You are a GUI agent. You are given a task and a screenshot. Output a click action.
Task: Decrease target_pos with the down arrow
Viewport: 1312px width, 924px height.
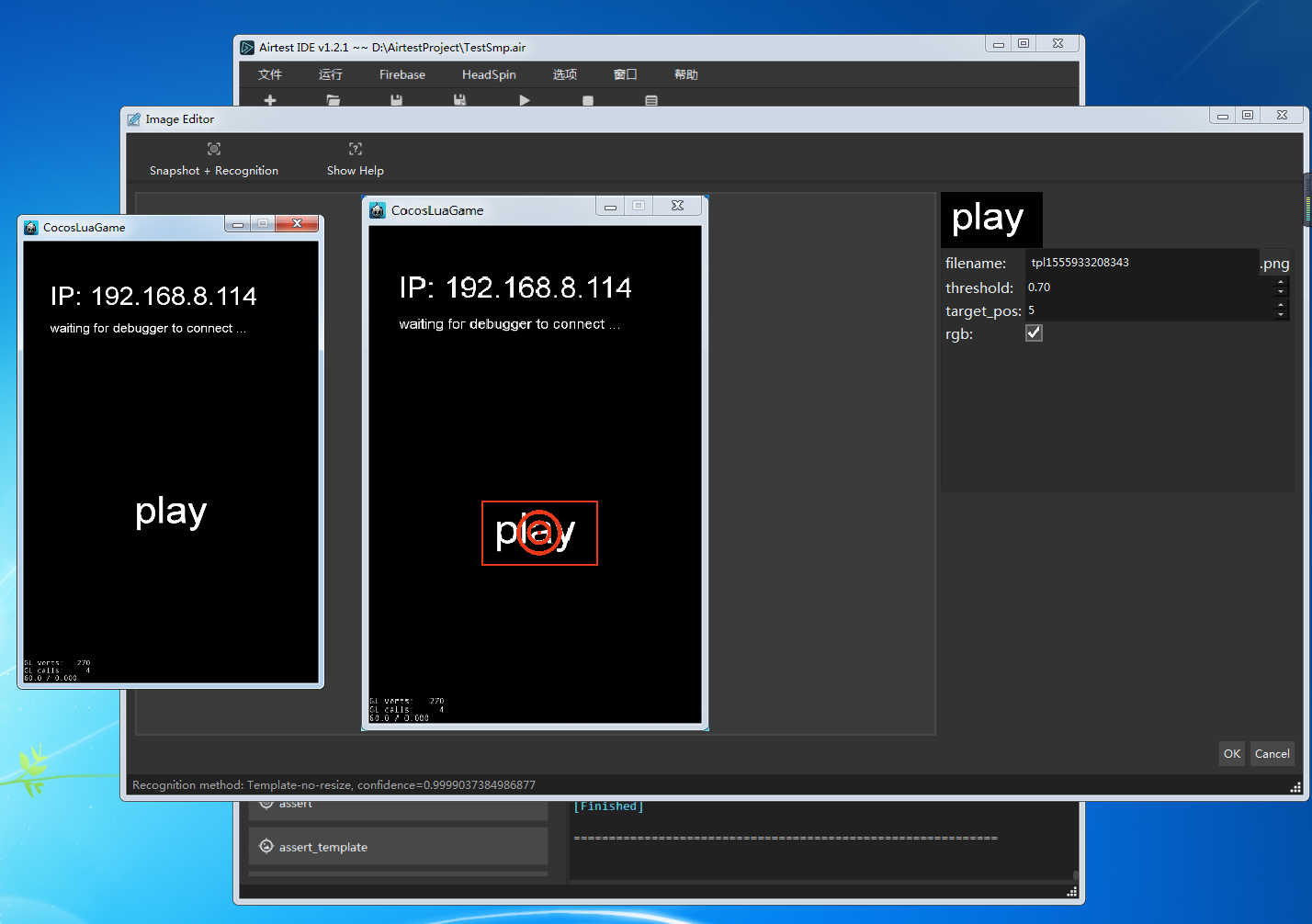pos(1281,315)
